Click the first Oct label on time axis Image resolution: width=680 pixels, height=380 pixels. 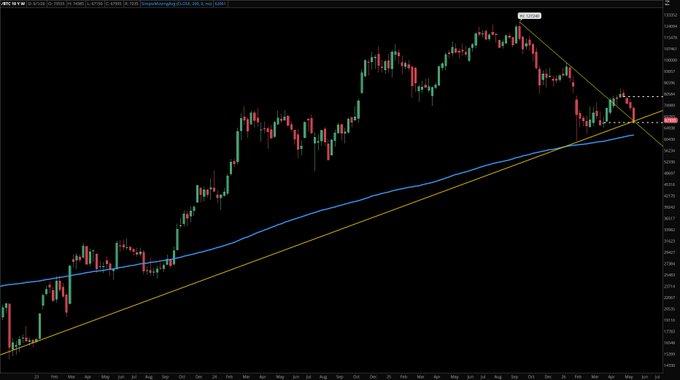pyautogui.click(x=182, y=377)
